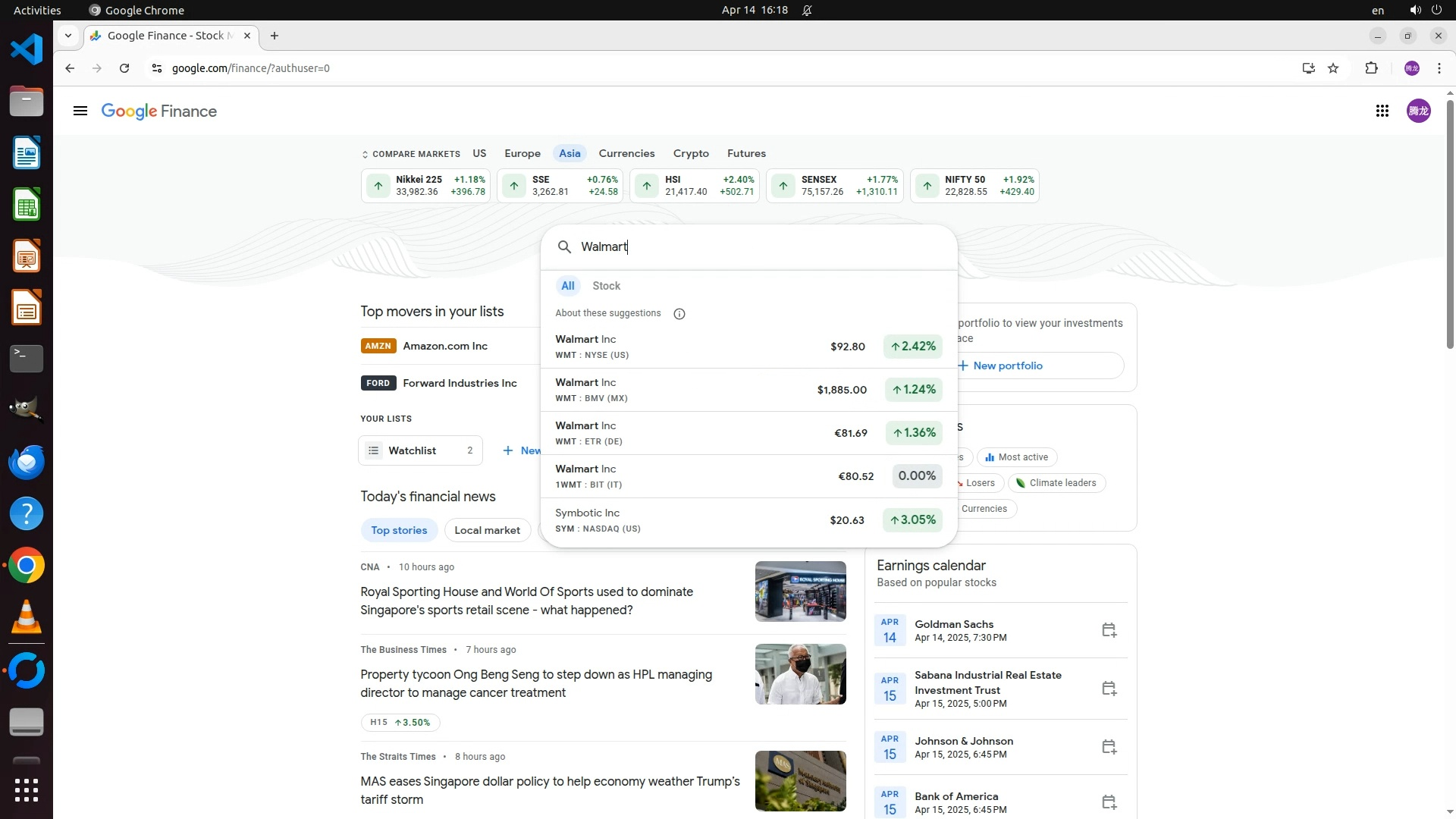Image resolution: width=1456 pixels, height=819 pixels.
Task: Add Johnson & Johnson earnings to calendar
Action: point(1109,747)
